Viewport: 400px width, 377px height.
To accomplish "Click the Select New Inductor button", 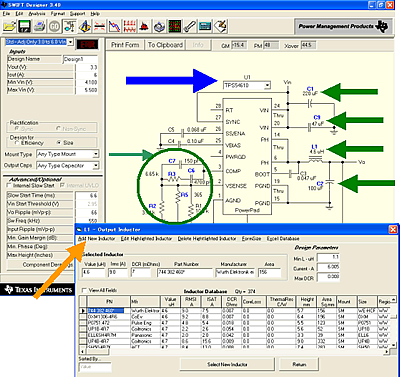I will click(227, 364).
